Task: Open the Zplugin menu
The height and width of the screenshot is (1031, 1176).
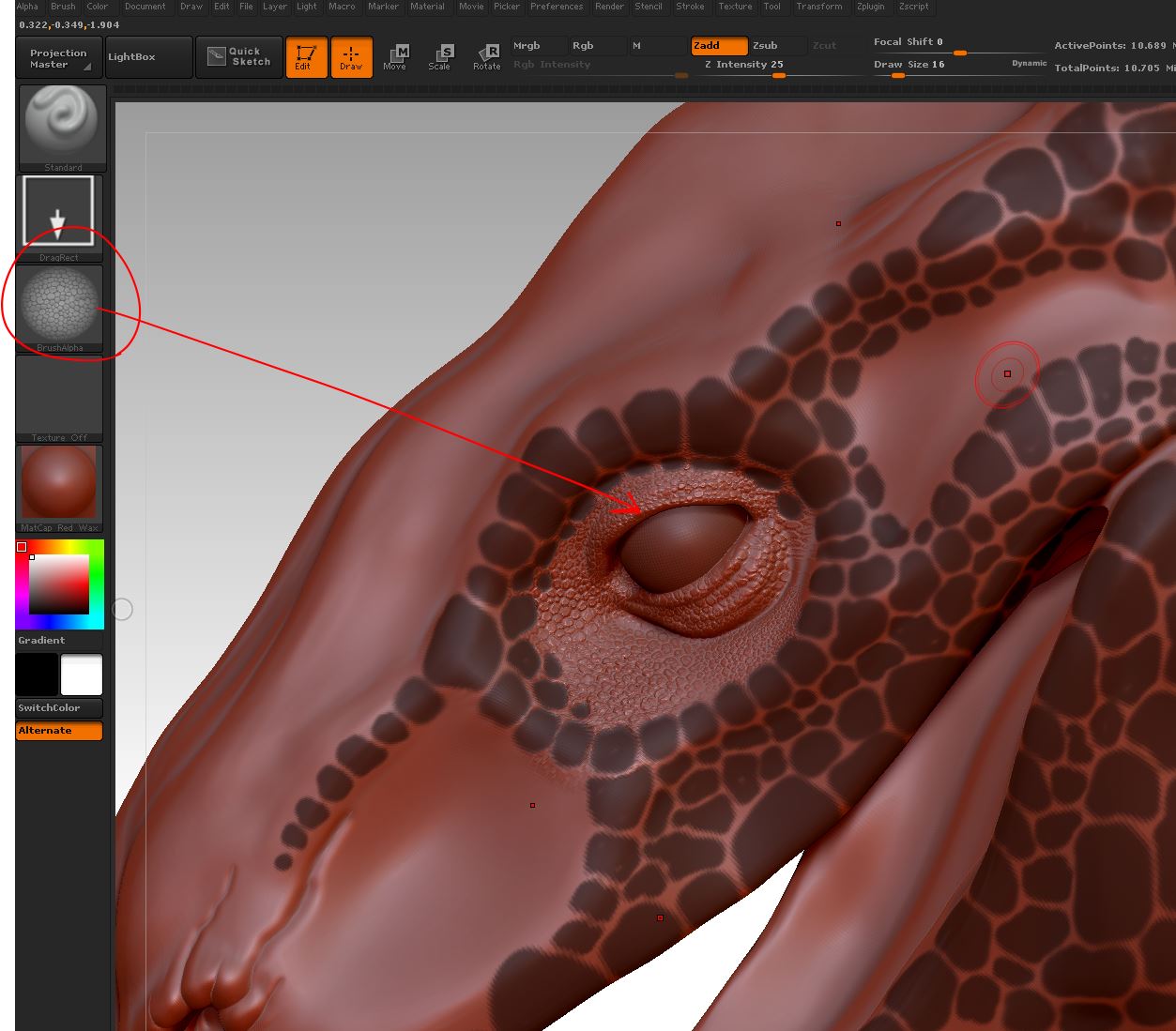Action: coord(870,7)
